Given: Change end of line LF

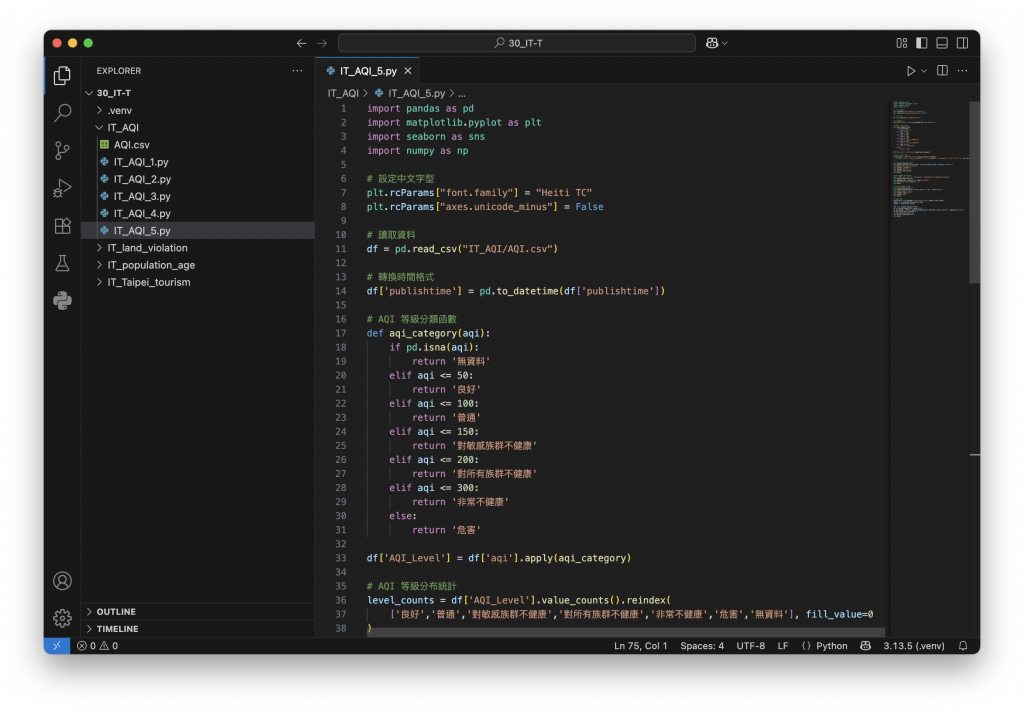Looking at the screenshot, I should pyautogui.click(x=782, y=645).
